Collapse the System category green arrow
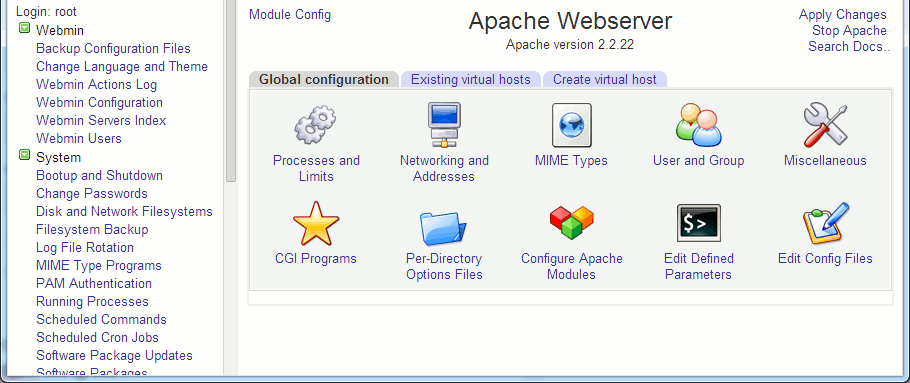 [24, 155]
